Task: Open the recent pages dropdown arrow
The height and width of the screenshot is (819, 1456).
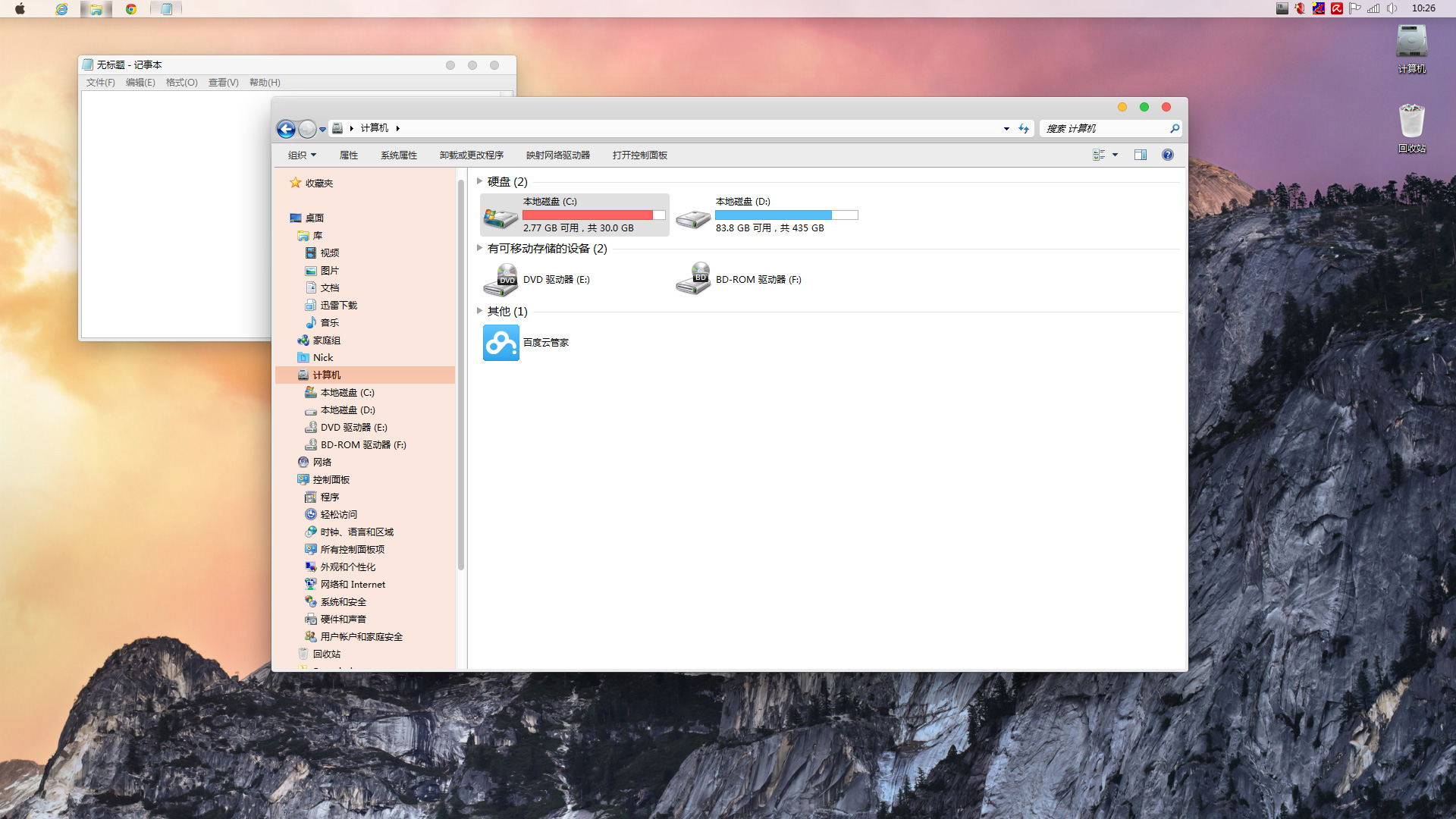Action: pyautogui.click(x=322, y=130)
